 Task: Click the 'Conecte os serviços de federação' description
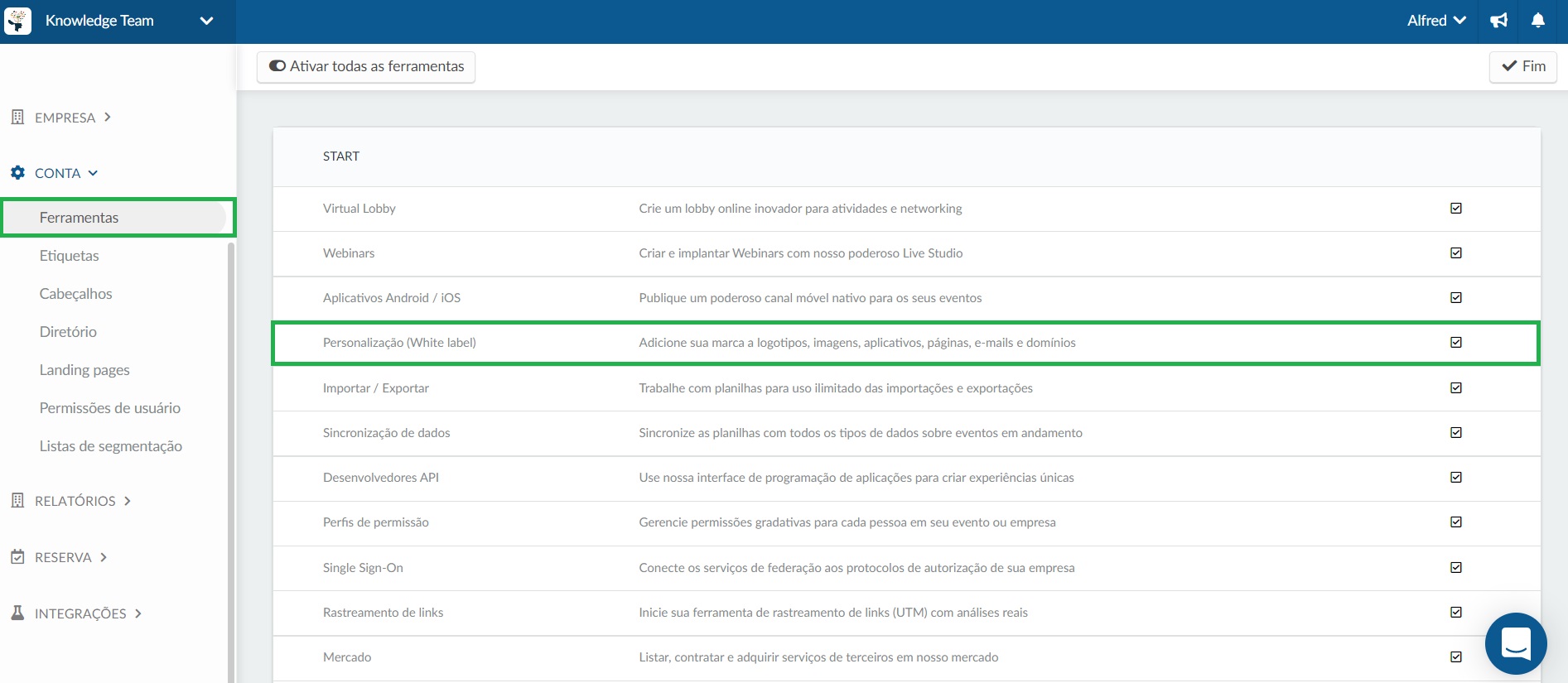pyautogui.click(x=856, y=568)
